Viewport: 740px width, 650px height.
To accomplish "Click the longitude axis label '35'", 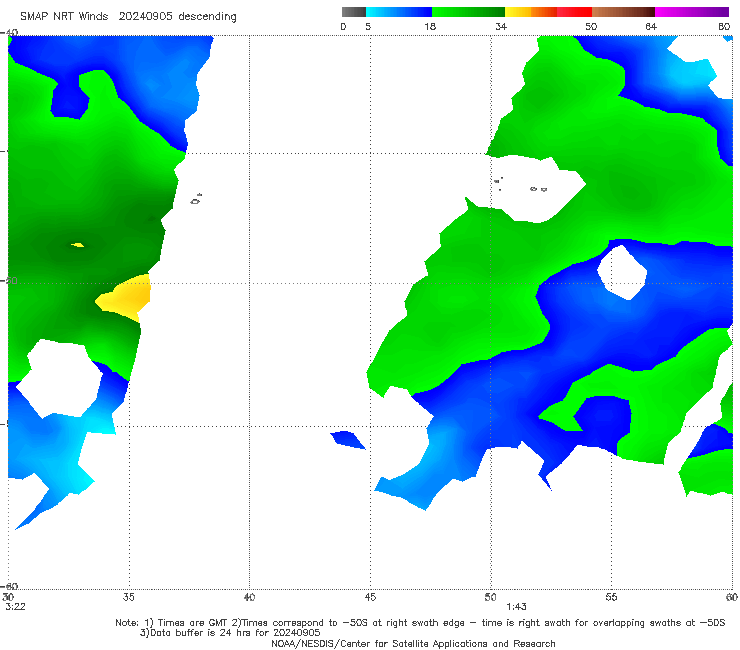I will coord(128,597).
